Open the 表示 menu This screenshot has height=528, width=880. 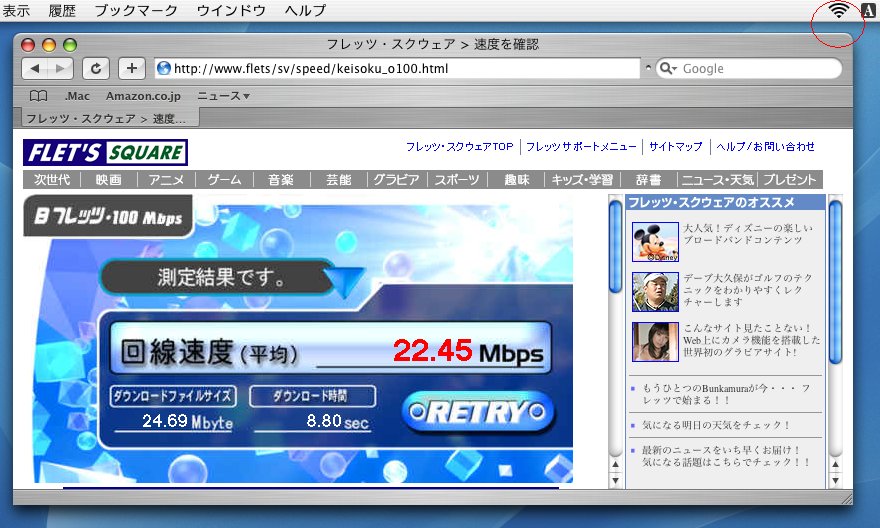coord(16,10)
